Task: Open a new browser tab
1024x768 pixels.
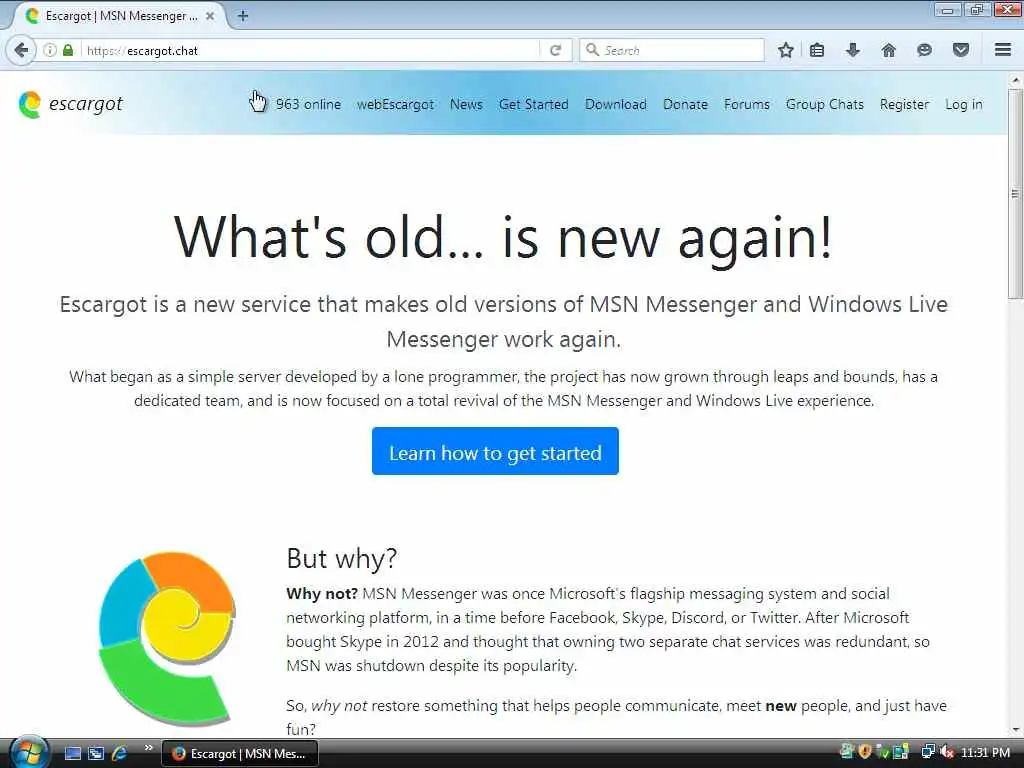Action: click(243, 16)
